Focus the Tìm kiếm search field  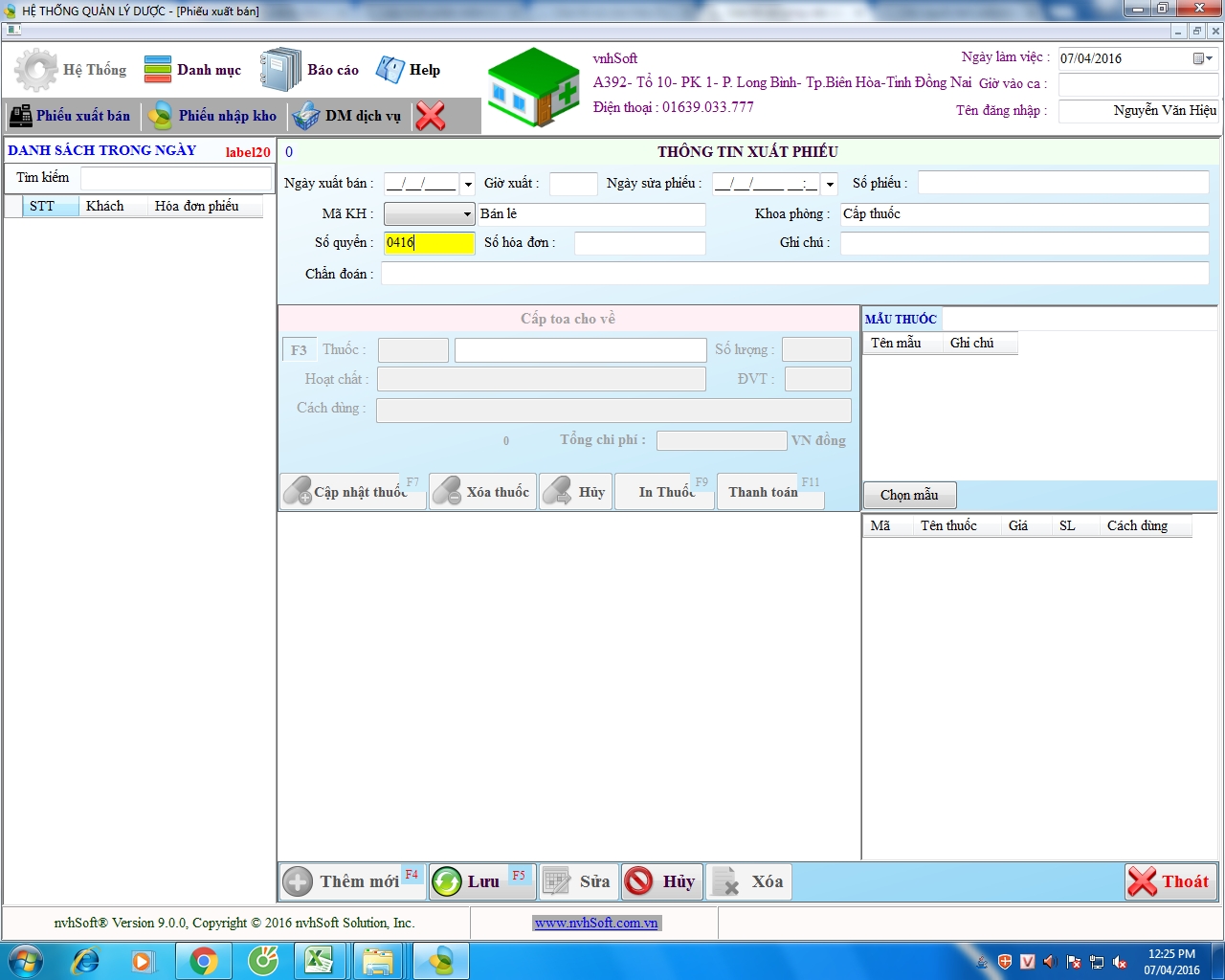click(x=176, y=178)
